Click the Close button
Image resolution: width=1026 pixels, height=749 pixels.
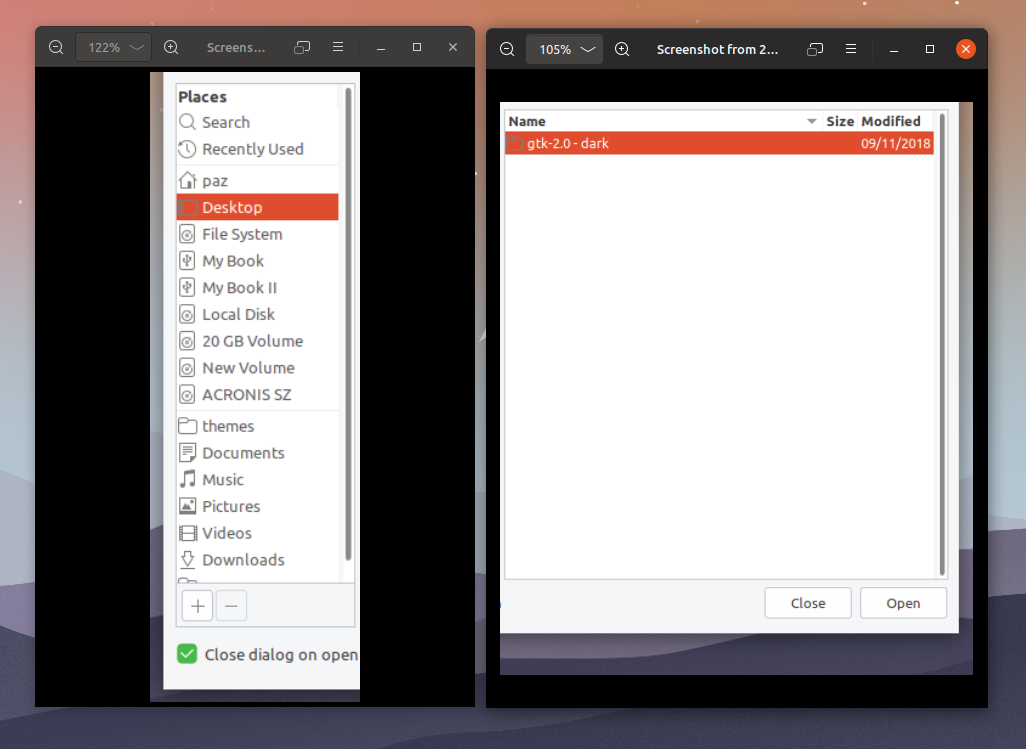click(x=808, y=603)
